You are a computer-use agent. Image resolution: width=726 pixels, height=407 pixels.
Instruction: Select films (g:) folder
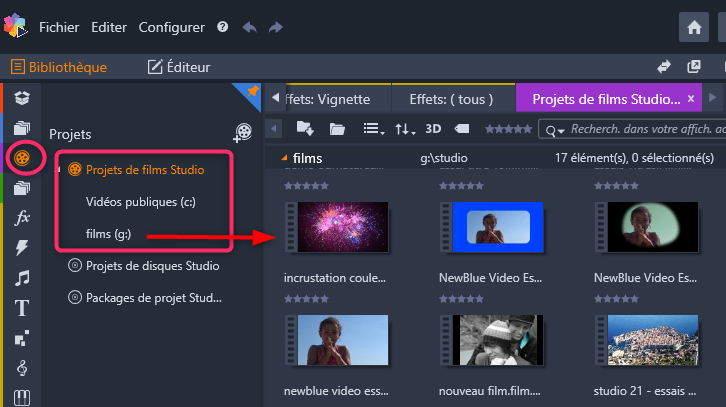point(108,234)
